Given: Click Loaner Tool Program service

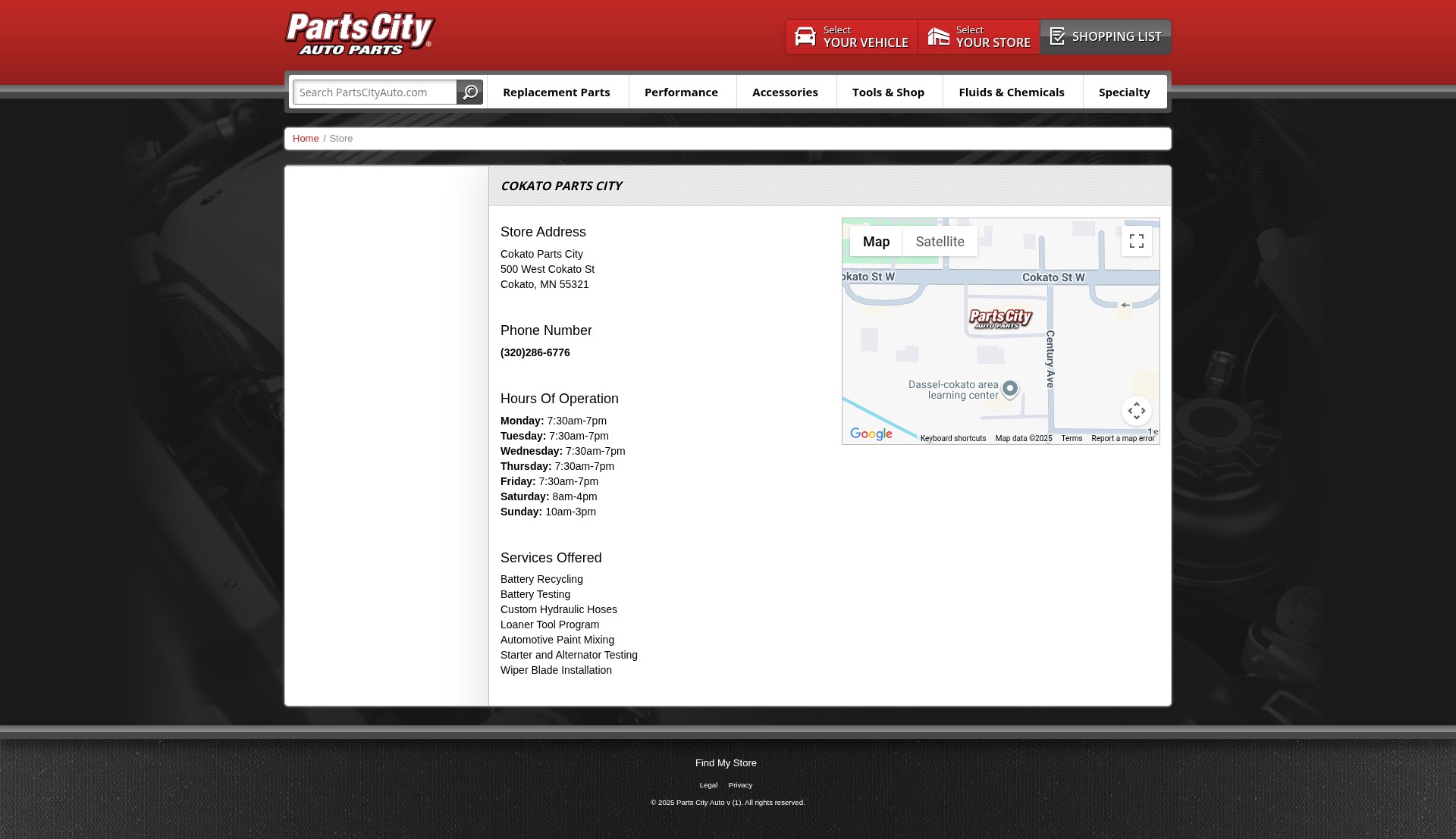Looking at the screenshot, I should pyautogui.click(x=550, y=625).
